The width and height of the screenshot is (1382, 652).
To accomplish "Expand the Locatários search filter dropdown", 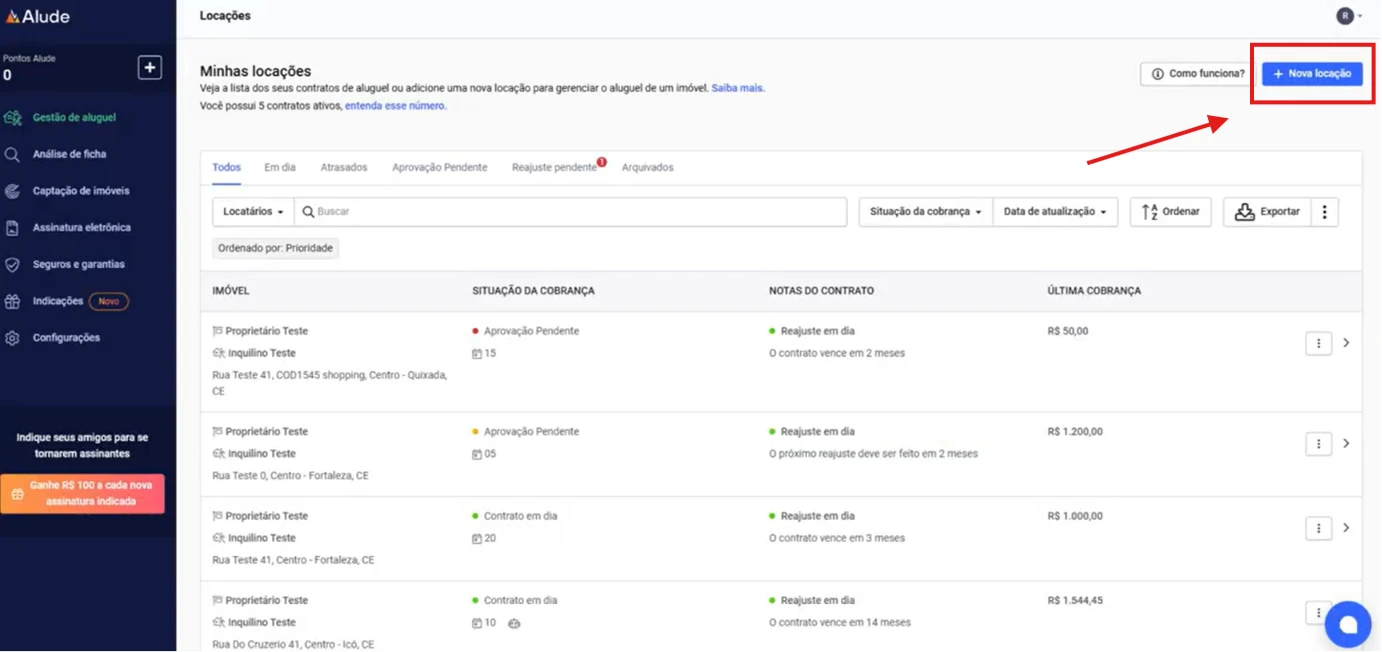I will tap(253, 212).
